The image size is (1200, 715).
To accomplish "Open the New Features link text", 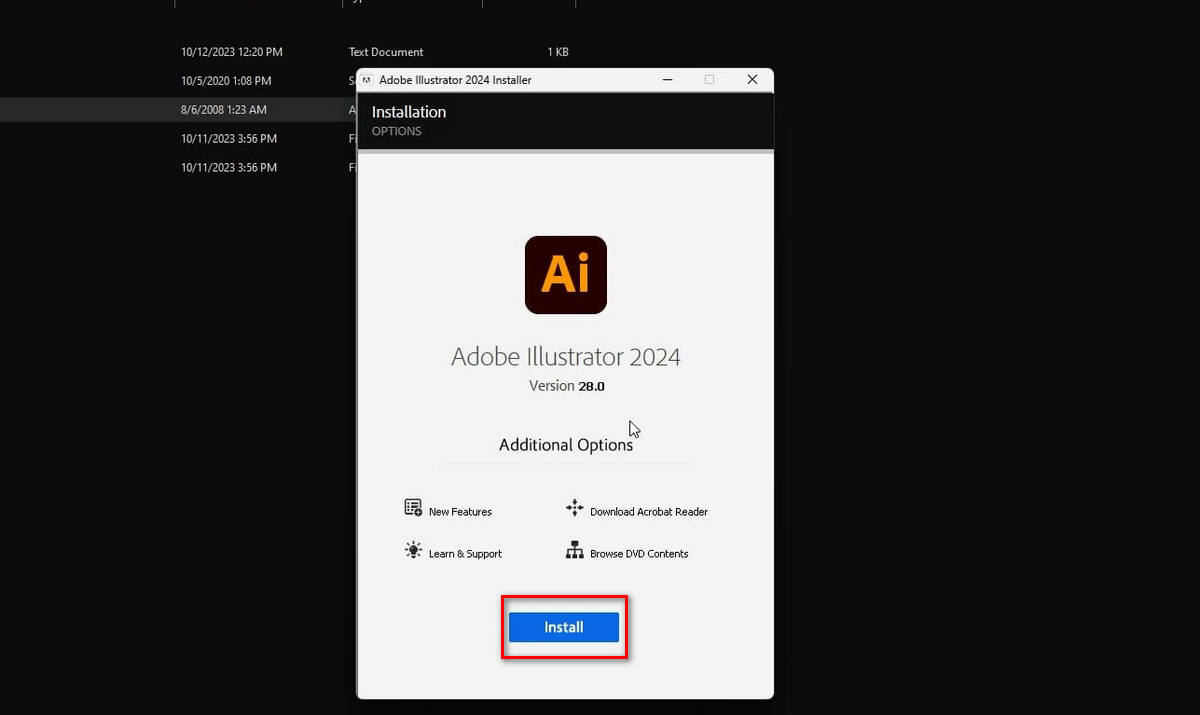I will tap(460, 512).
